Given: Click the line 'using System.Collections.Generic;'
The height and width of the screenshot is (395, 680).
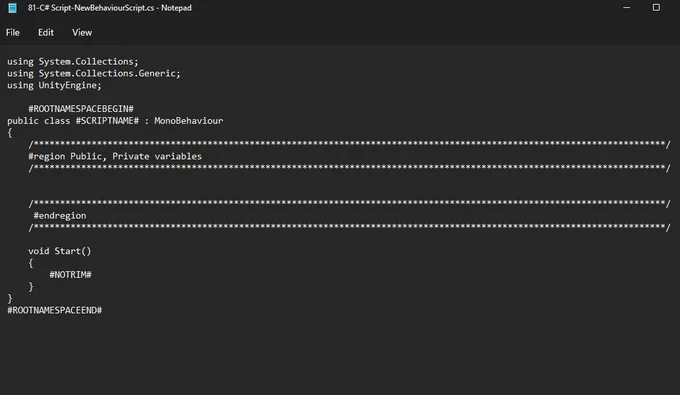Looking at the screenshot, I should point(94,73).
